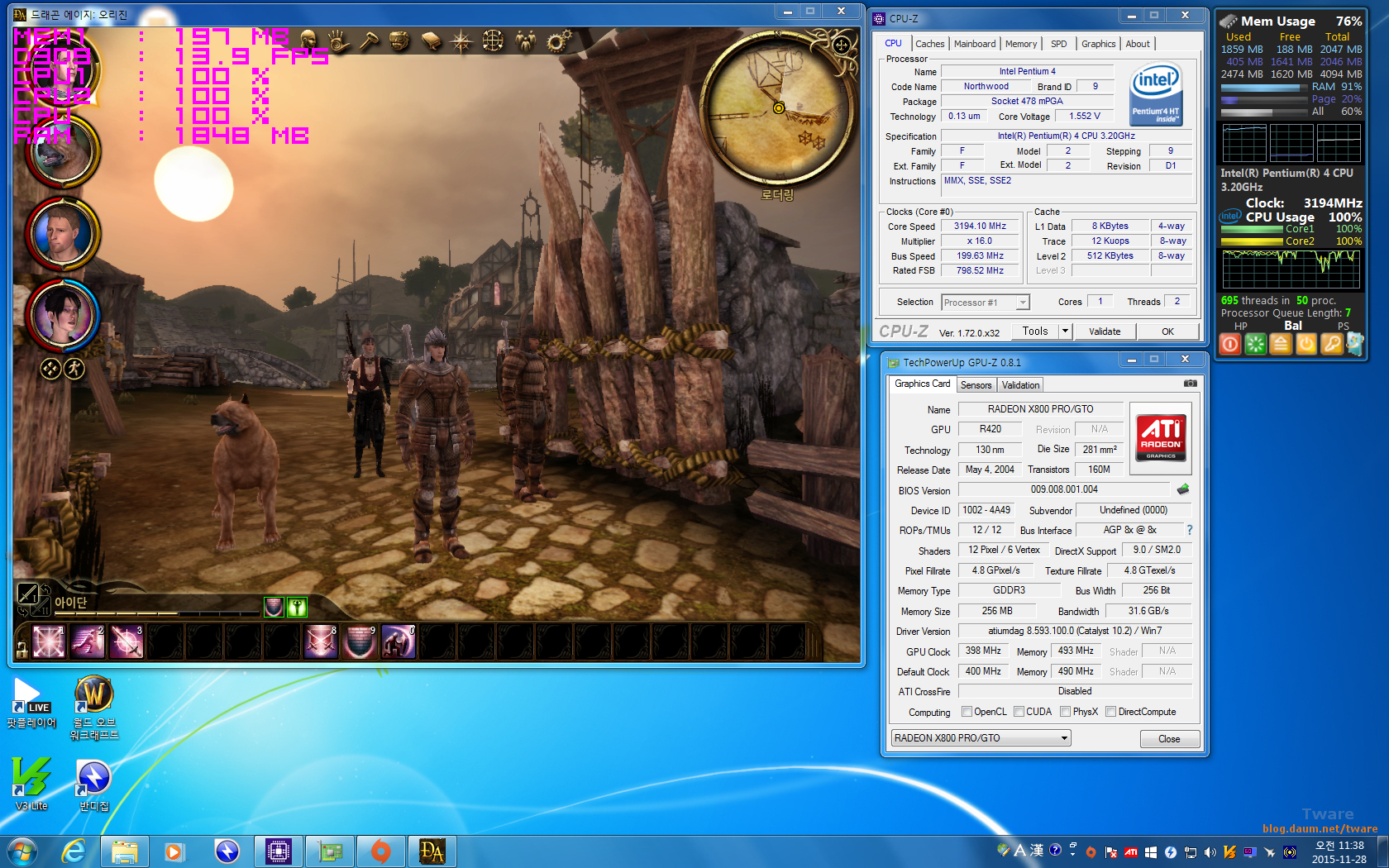Viewport: 1389px width, 868px height.
Task: Open the party selection people icon
Action: click(x=525, y=40)
